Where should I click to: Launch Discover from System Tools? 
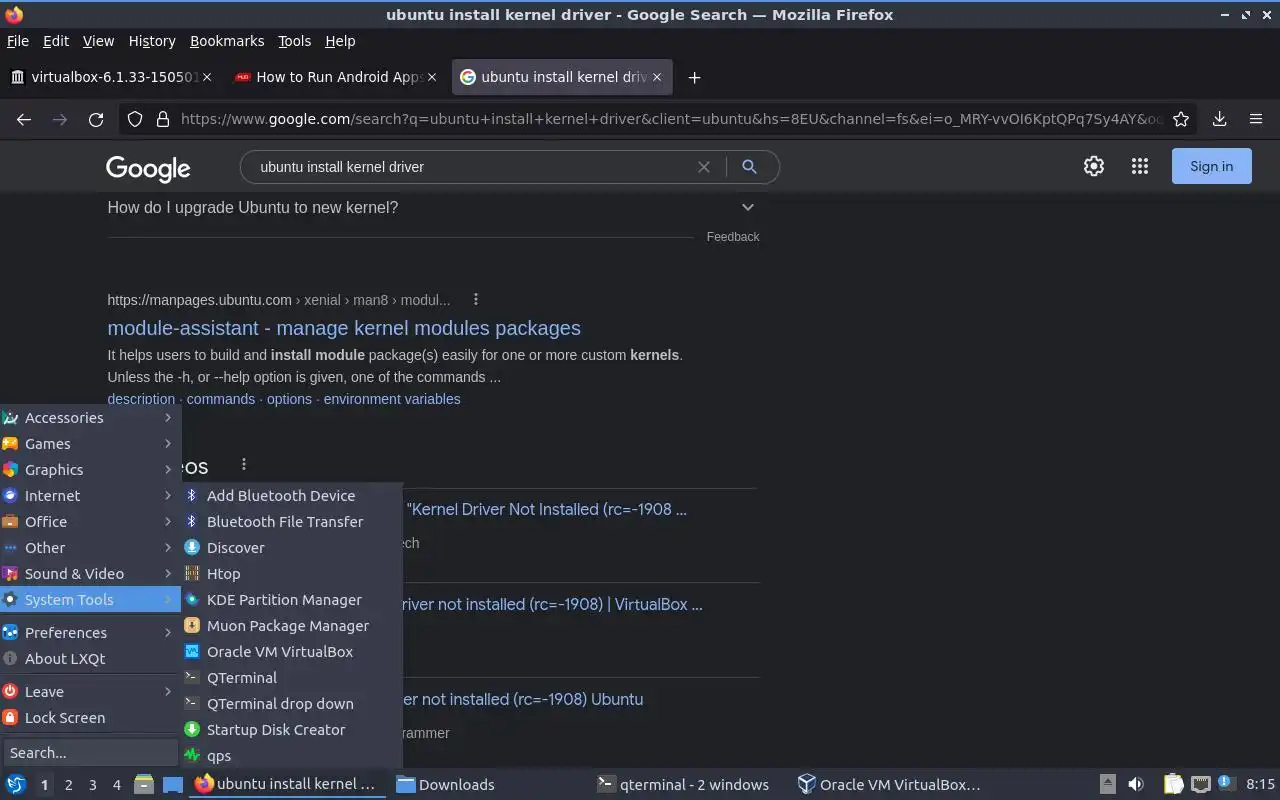click(291, 548)
